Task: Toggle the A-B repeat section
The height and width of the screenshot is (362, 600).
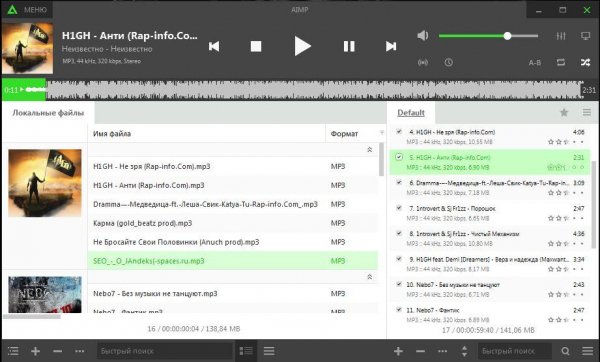Action: coord(535,63)
